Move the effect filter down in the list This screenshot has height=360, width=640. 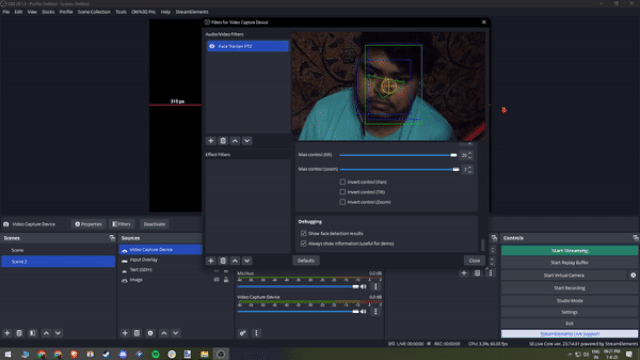[247, 261]
